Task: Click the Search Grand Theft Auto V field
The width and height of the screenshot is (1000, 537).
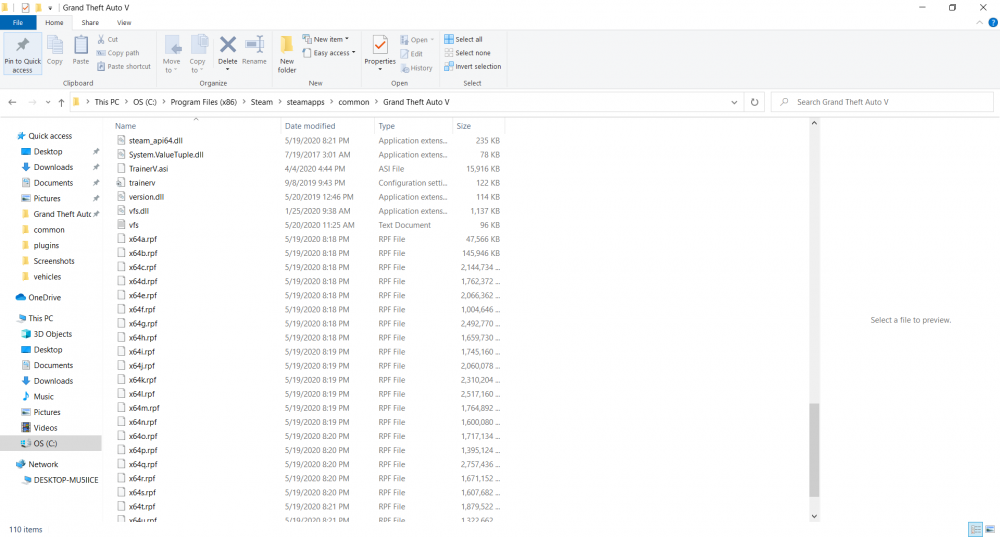Action: coord(880,102)
